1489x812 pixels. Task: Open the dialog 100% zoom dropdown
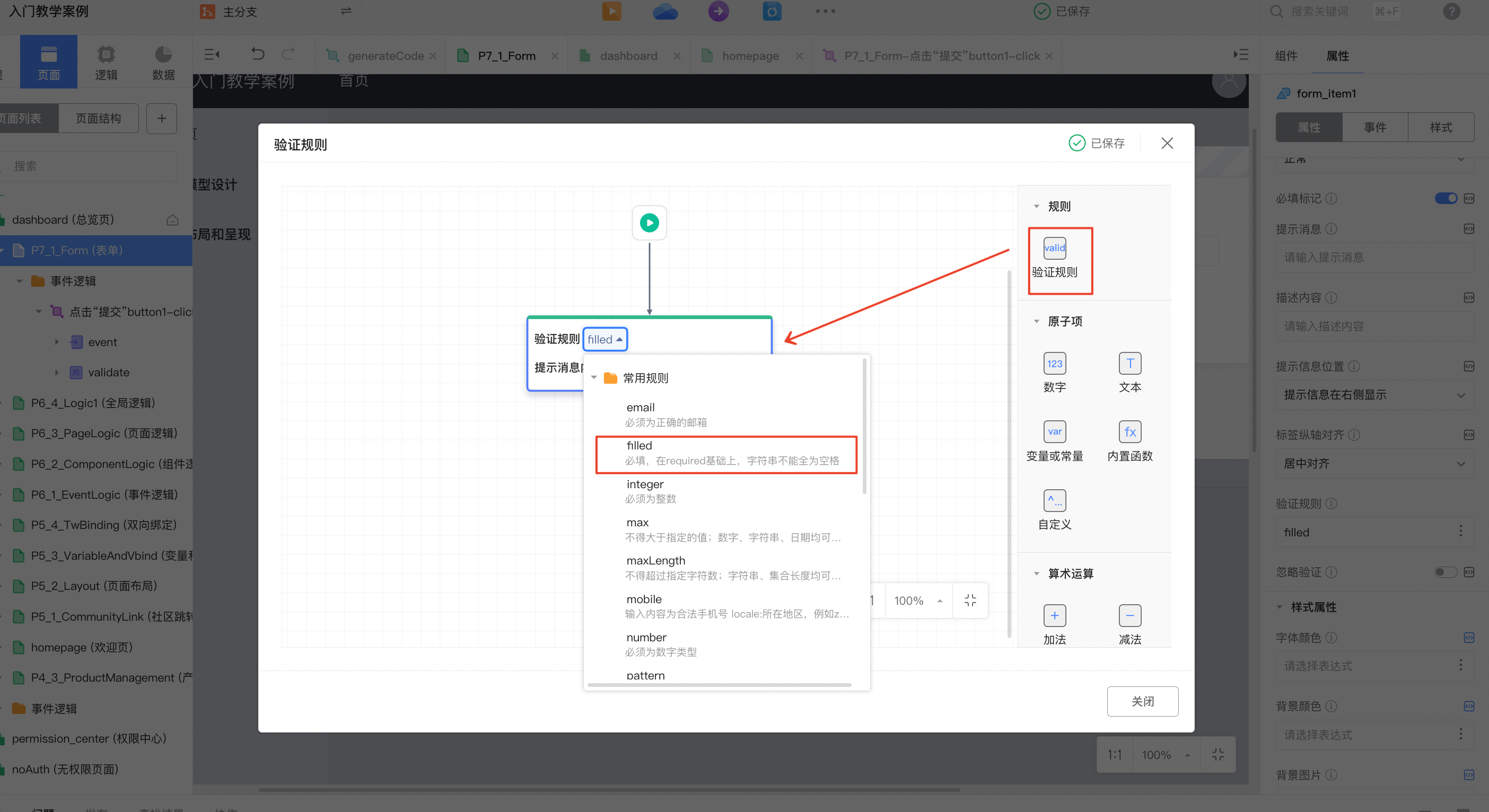tap(918, 601)
